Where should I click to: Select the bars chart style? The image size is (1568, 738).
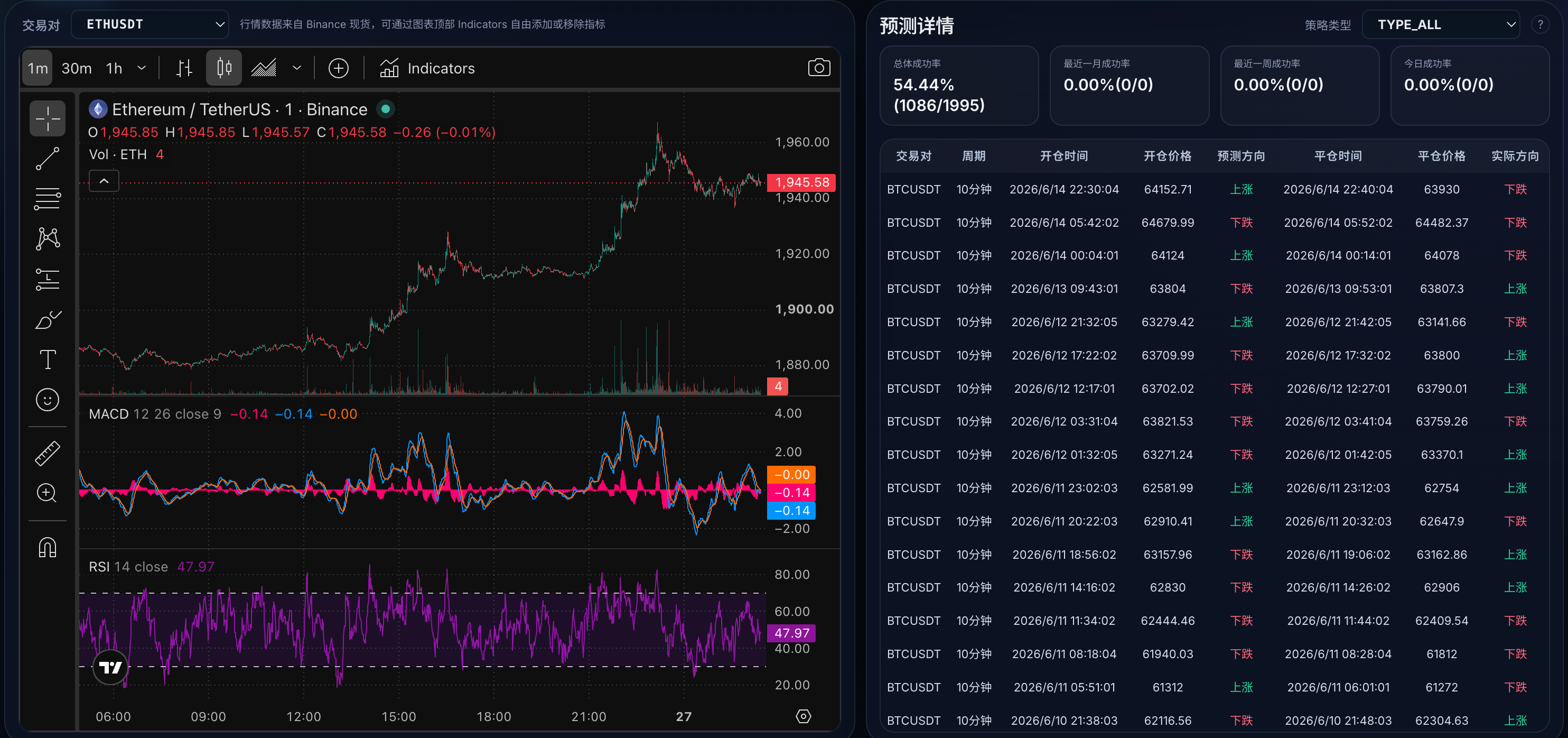pos(184,68)
